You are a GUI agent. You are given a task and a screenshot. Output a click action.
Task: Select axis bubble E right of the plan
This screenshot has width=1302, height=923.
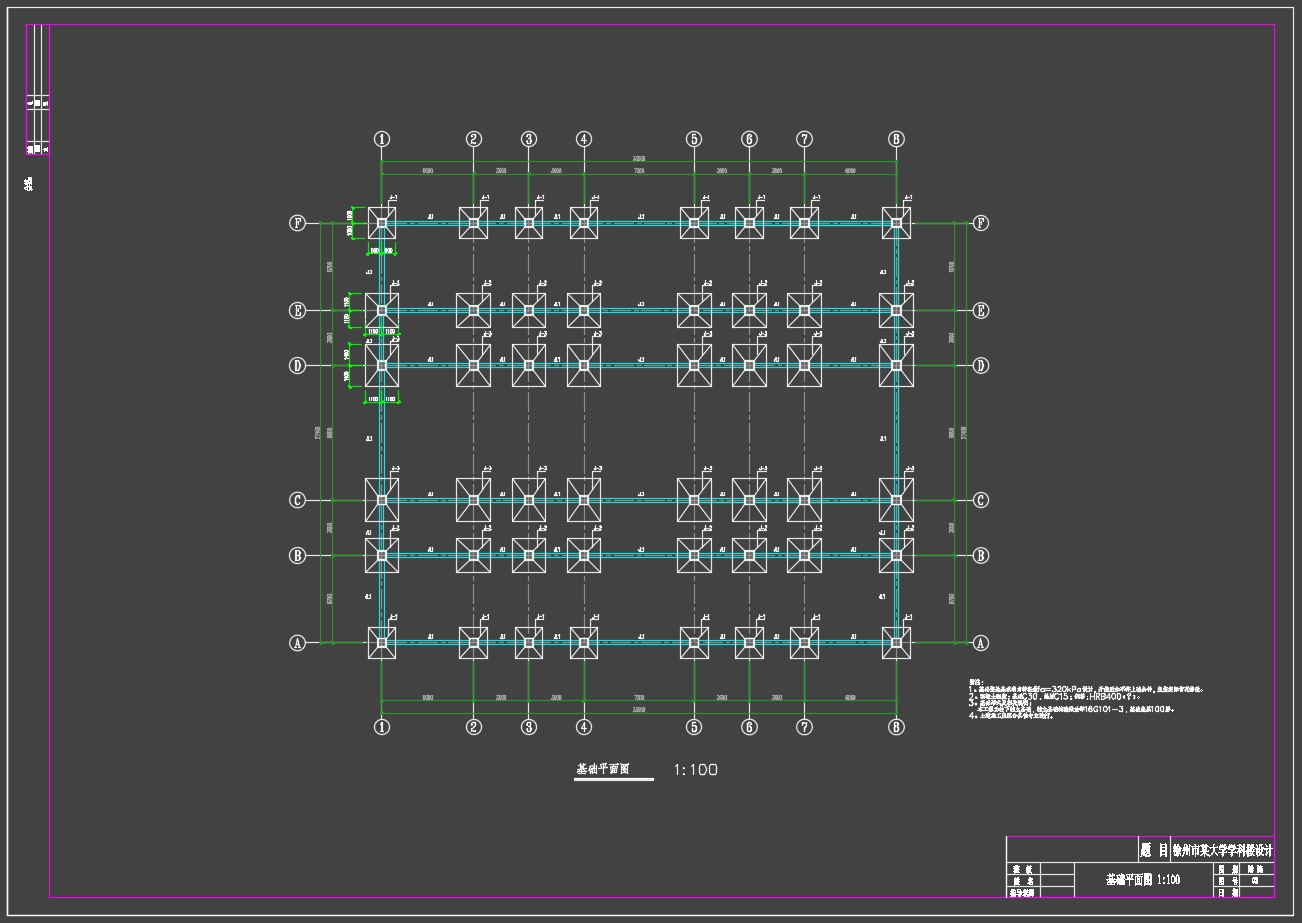(x=981, y=310)
